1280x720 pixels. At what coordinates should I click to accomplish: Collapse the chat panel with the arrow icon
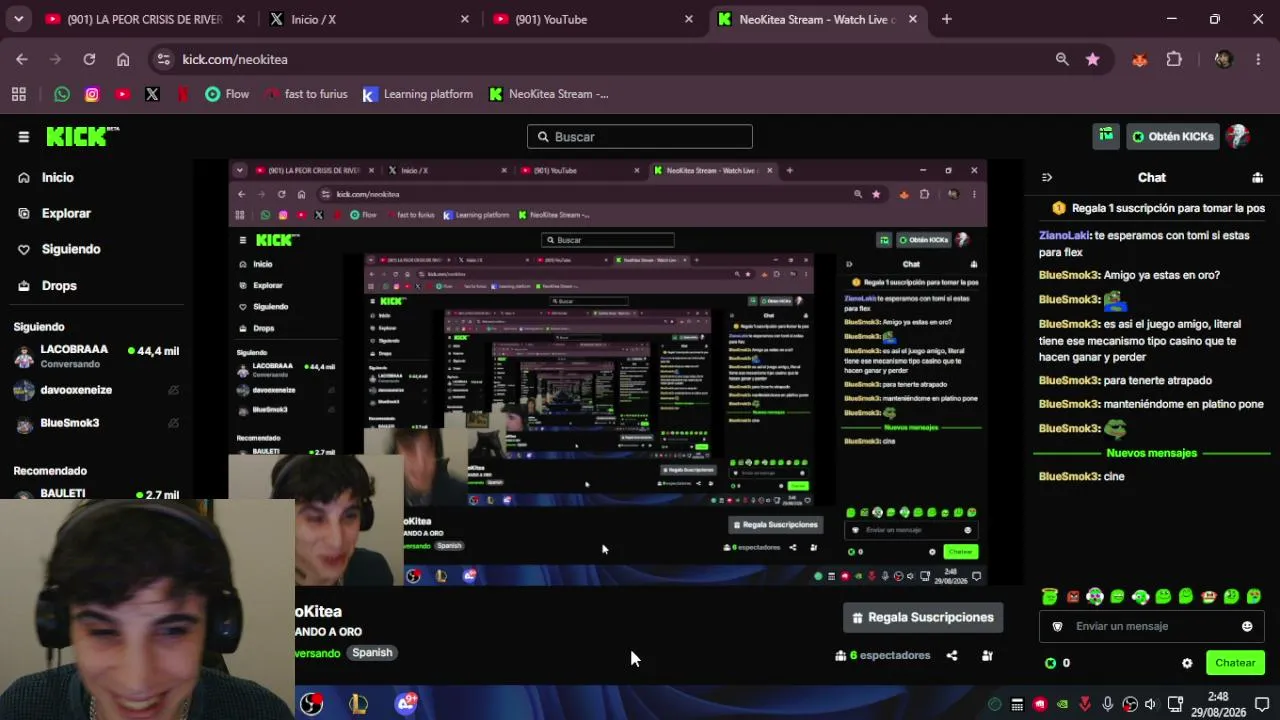point(1047,177)
